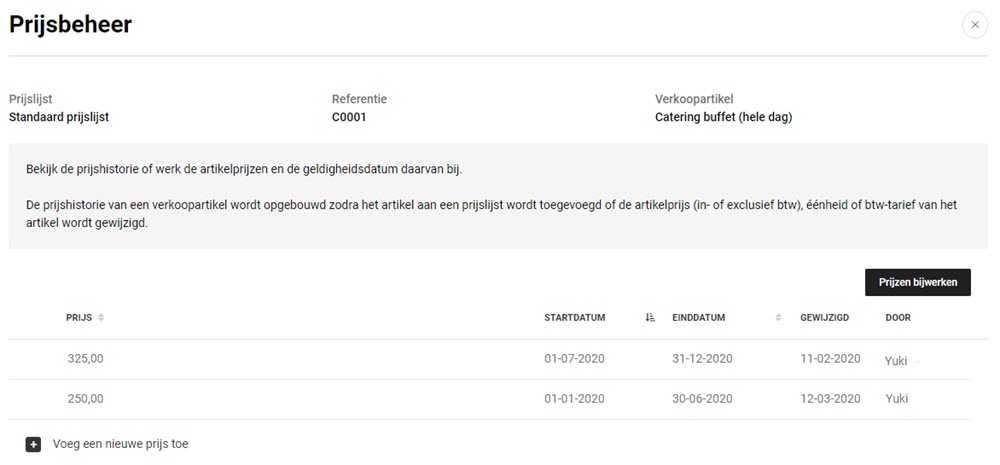Click end date 31-12-2020

702,359
